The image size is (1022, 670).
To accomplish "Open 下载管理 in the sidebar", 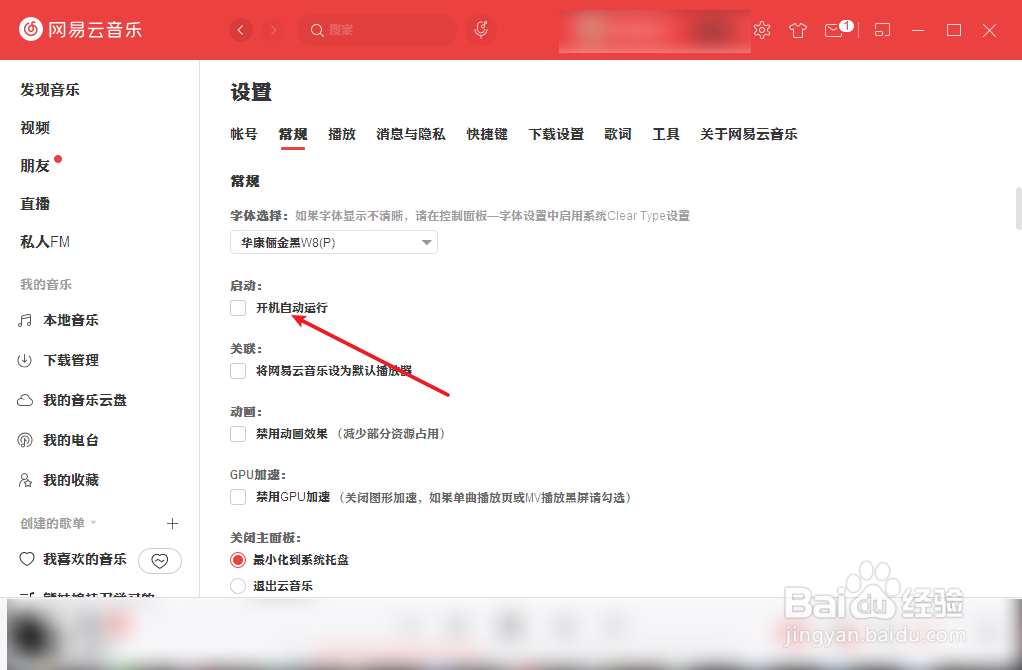I will [x=71, y=360].
